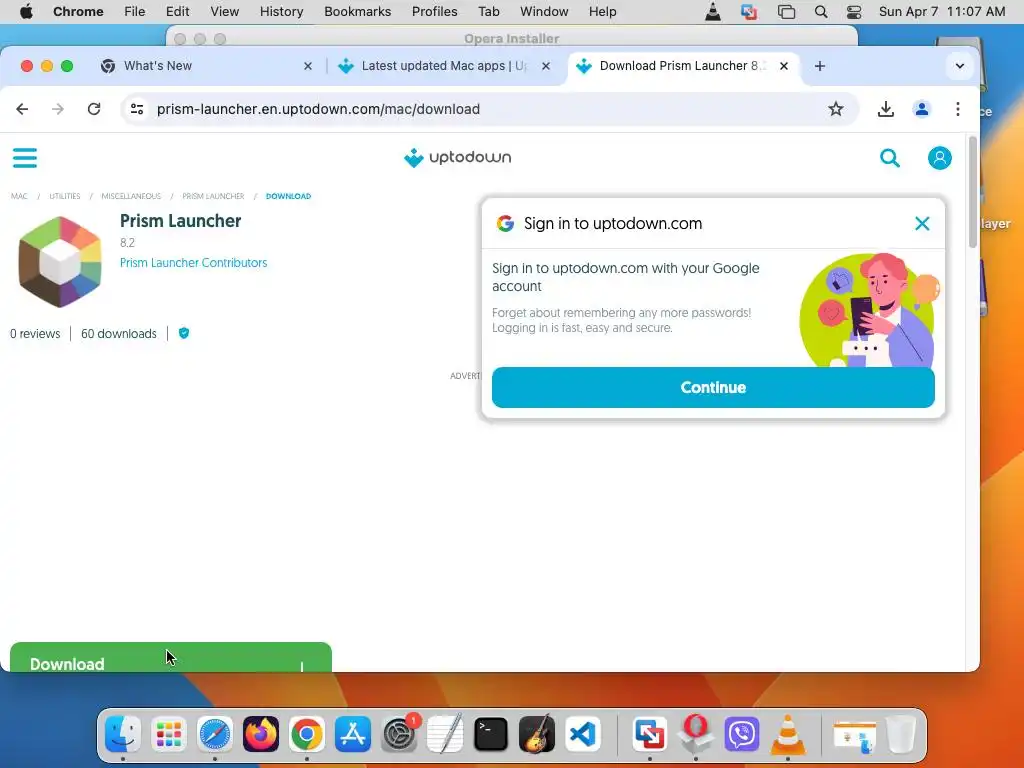Open Visual Studio Code from the Dock

click(x=583, y=735)
